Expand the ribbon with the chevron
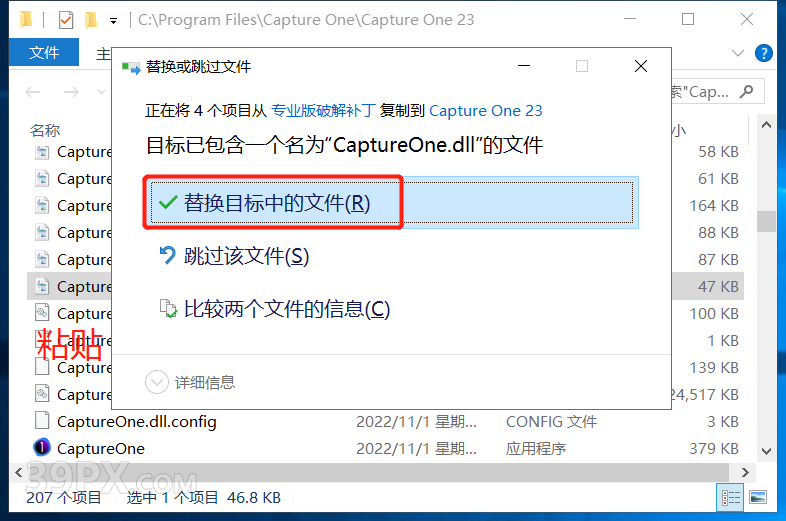Screen dimensions: 786x521 pyautogui.click(x=737, y=53)
